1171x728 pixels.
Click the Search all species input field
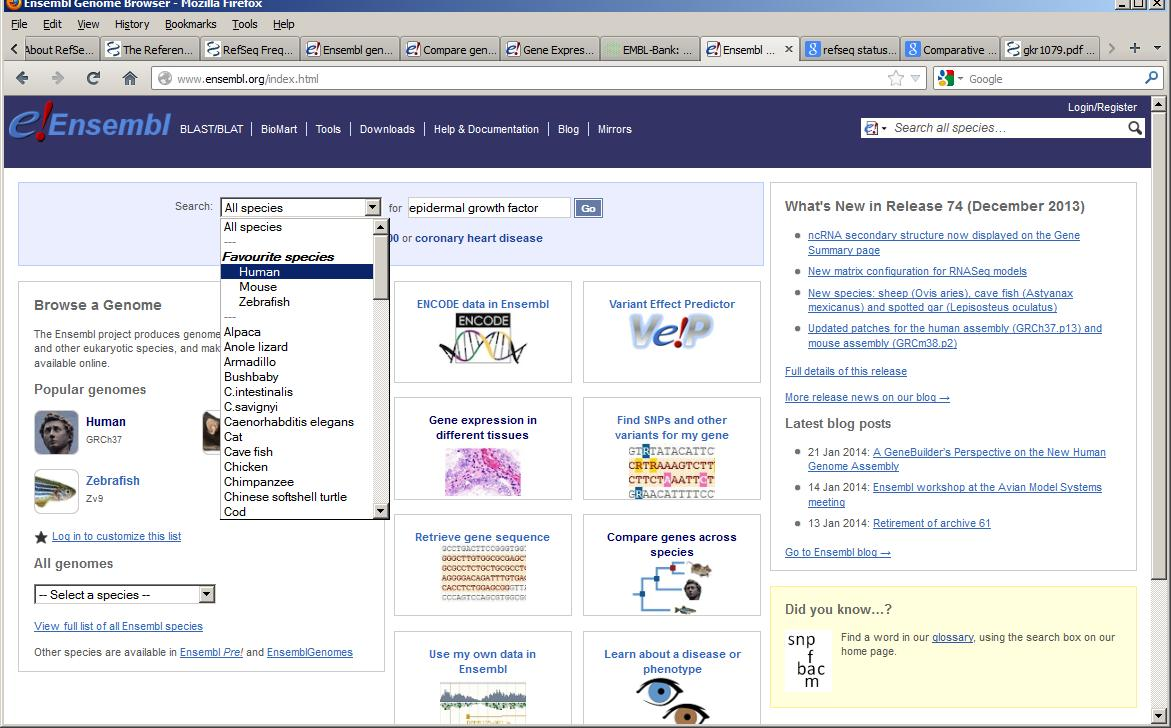(x=1008, y=128)
